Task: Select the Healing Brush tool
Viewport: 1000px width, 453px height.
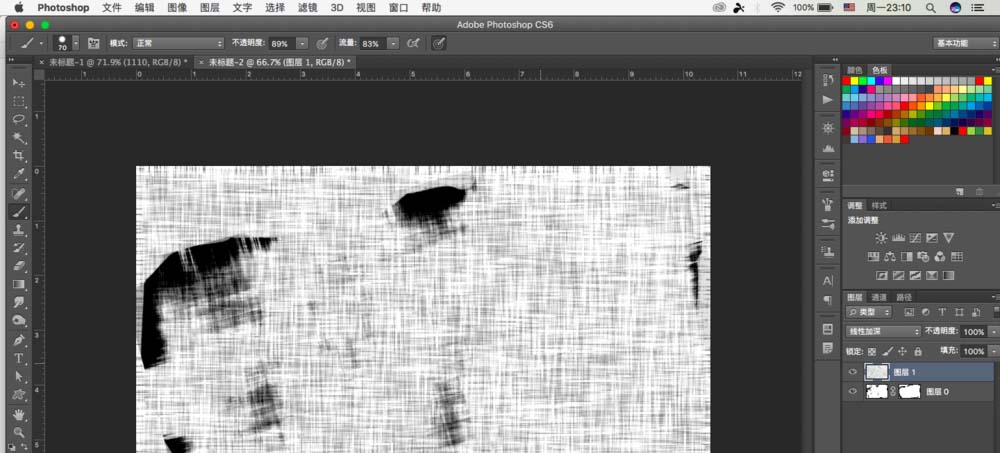Action: click(x=19, y=193)
